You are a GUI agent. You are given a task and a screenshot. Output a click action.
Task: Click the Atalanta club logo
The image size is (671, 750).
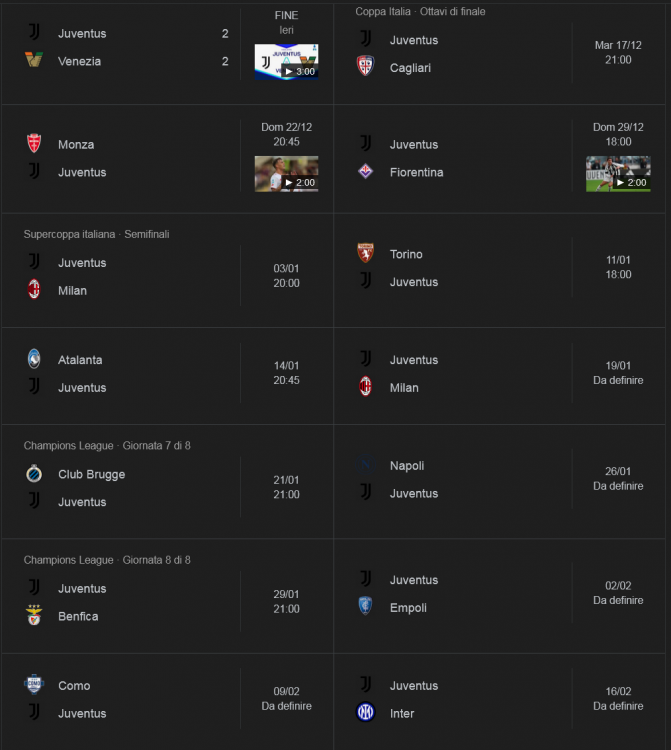(34, 359)
